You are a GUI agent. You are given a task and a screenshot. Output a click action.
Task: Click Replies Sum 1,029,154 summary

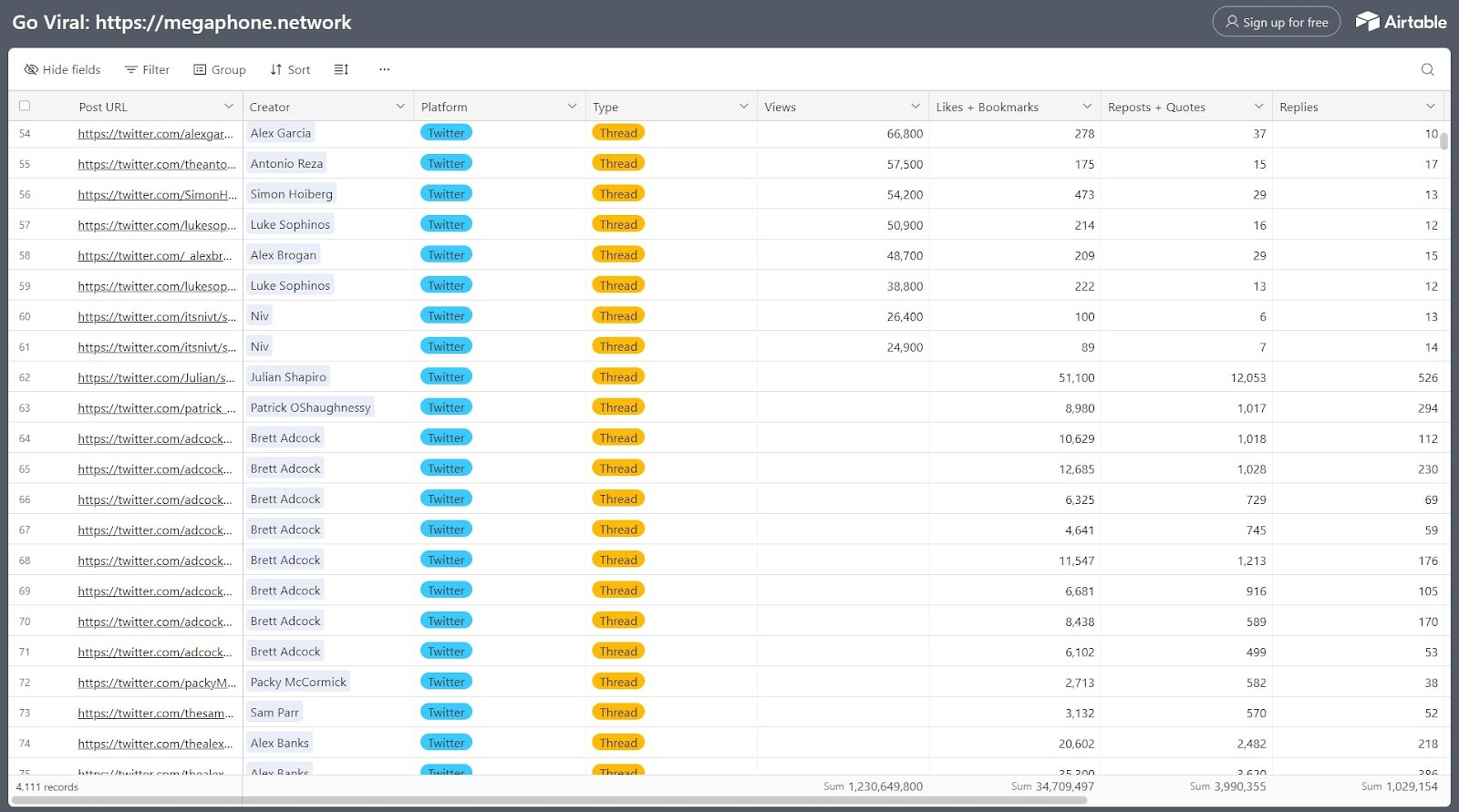point(1399,786)
